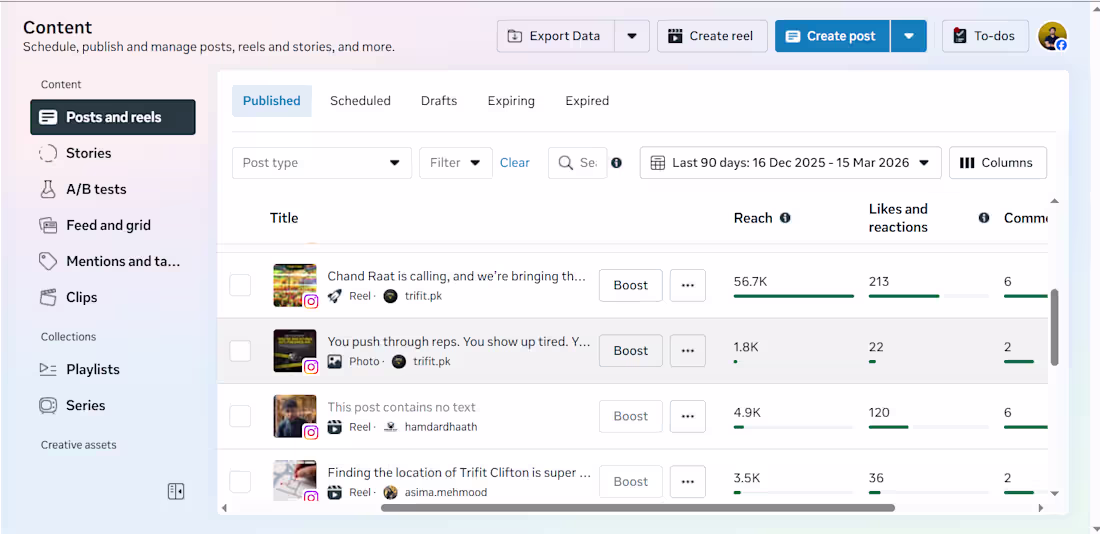
Task: Click Create reel button
Action: [712, 36]
